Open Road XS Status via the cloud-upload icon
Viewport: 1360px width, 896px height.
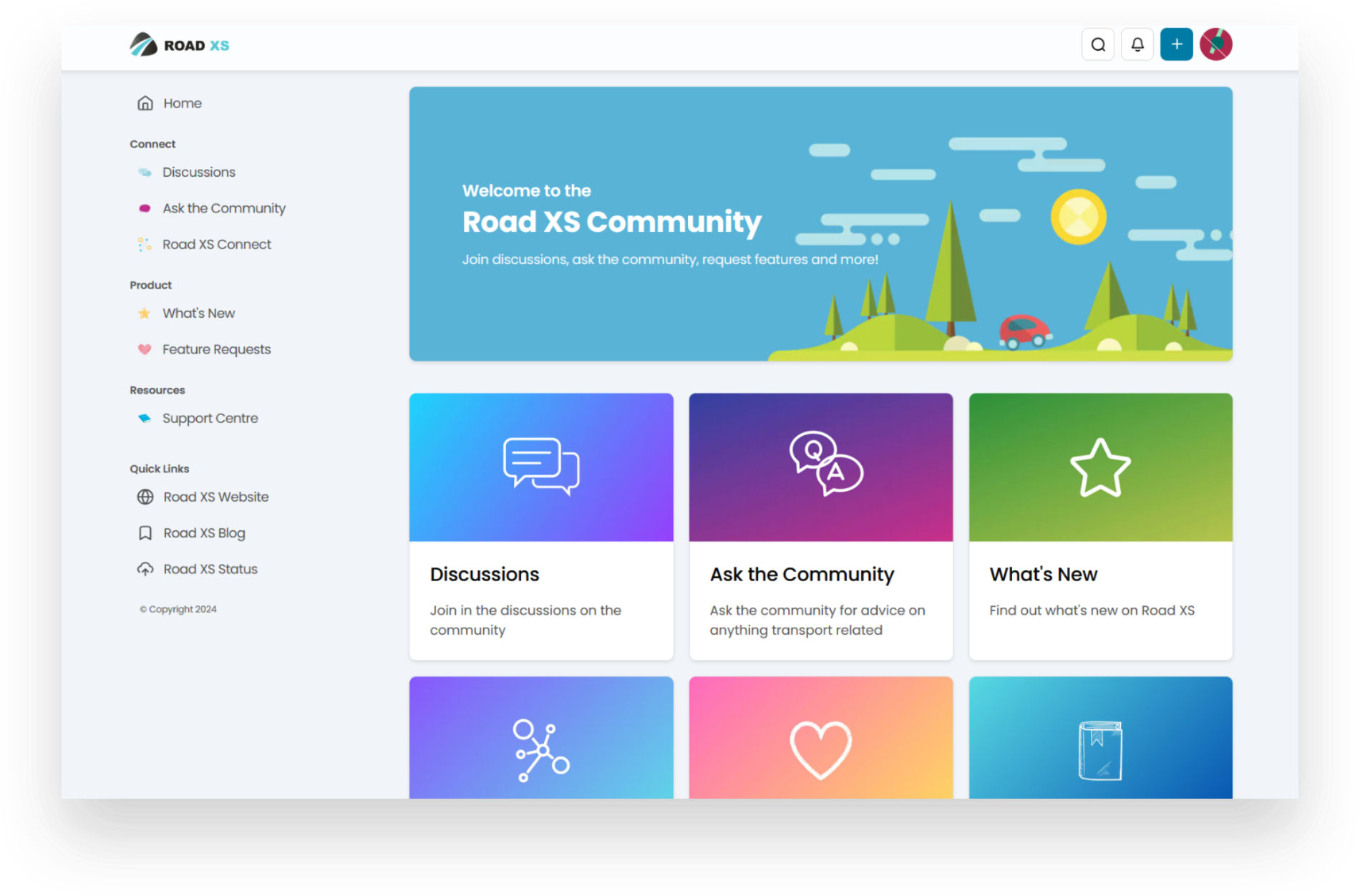coord(146,568)
